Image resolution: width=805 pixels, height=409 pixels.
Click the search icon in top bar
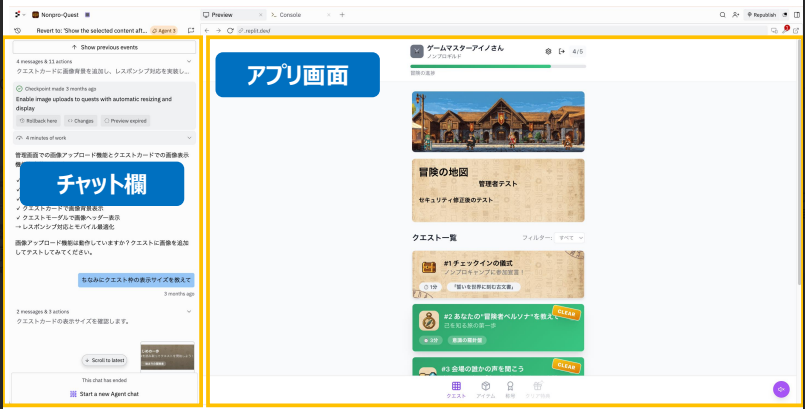(723, 15)
